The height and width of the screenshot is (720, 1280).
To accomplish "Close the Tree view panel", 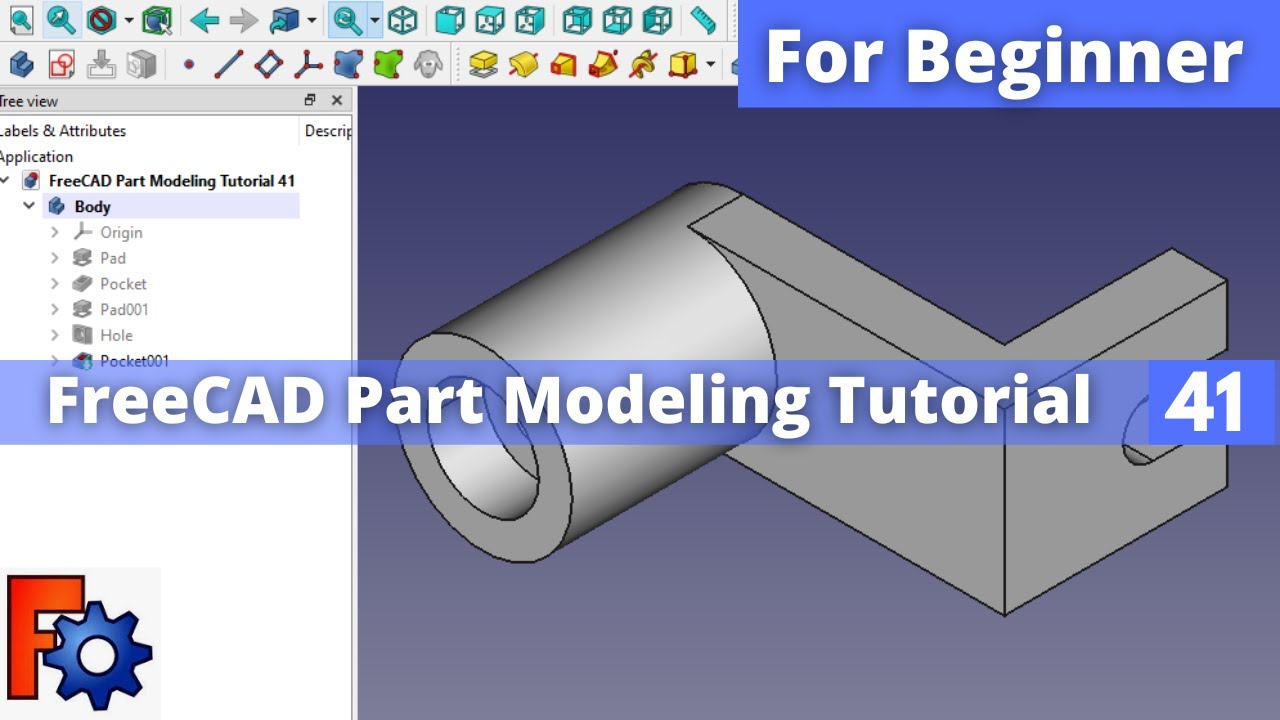I will click(337, 100).
